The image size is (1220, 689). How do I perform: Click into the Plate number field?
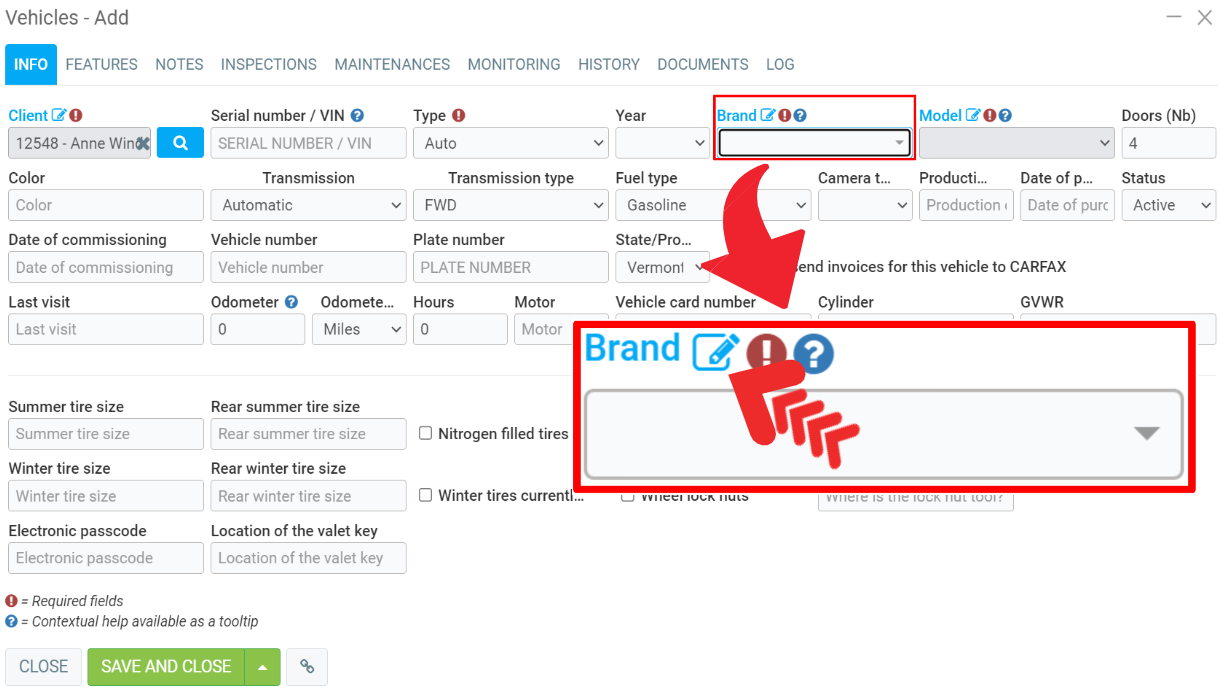pos(510,267)
